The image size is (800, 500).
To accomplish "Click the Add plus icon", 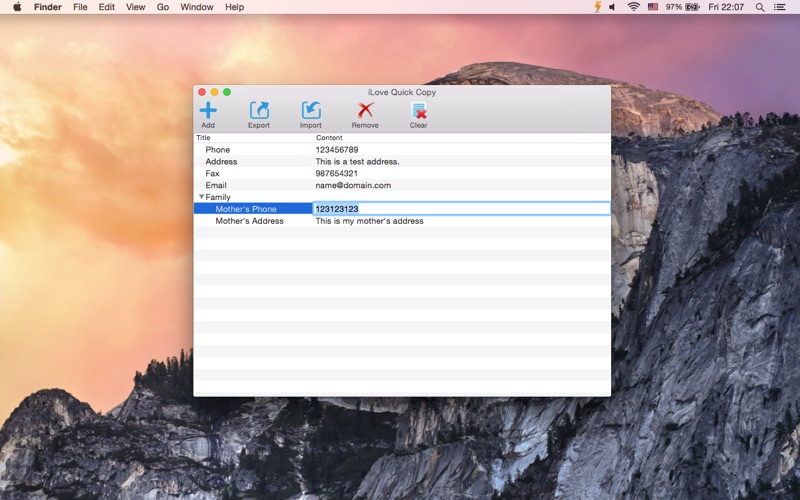I will pos(208,110).
